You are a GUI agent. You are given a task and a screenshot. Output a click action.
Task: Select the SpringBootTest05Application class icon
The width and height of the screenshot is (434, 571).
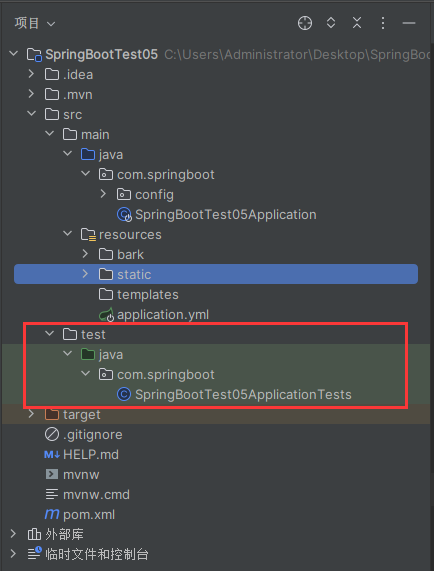pos(124,214)
